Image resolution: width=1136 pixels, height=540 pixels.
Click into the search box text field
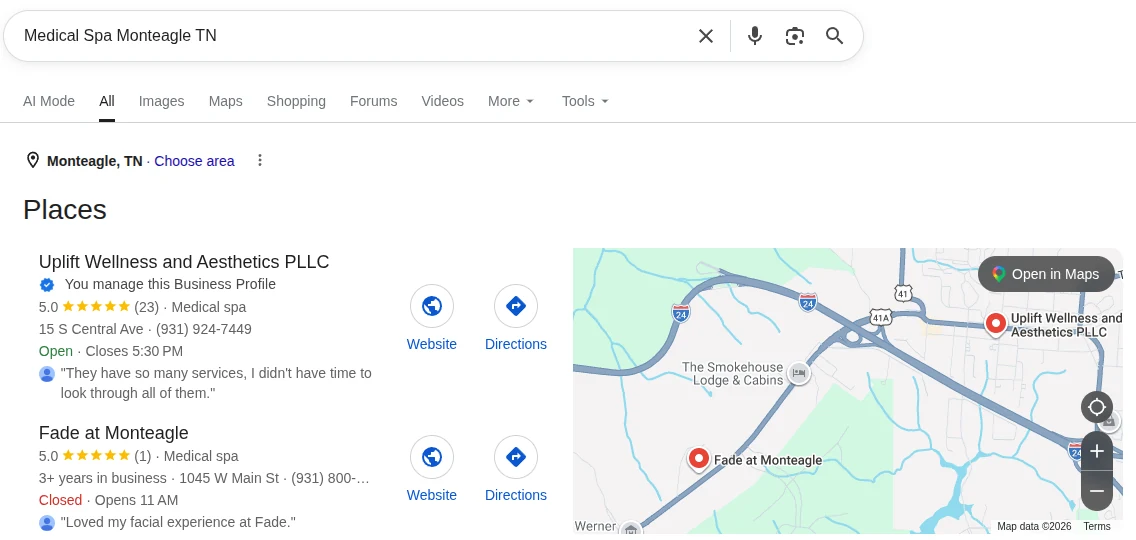click(355, 36)
